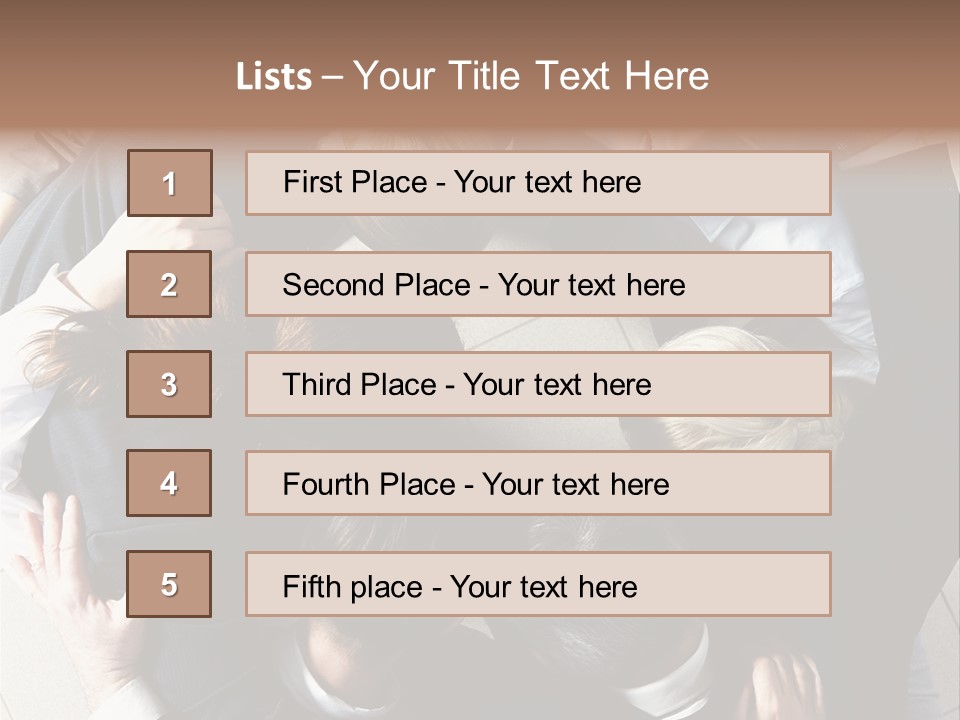The width and height of the screenshot is (960, 720).
Task: Click 'Your text here' in First Place row
Action: [547, 182]
